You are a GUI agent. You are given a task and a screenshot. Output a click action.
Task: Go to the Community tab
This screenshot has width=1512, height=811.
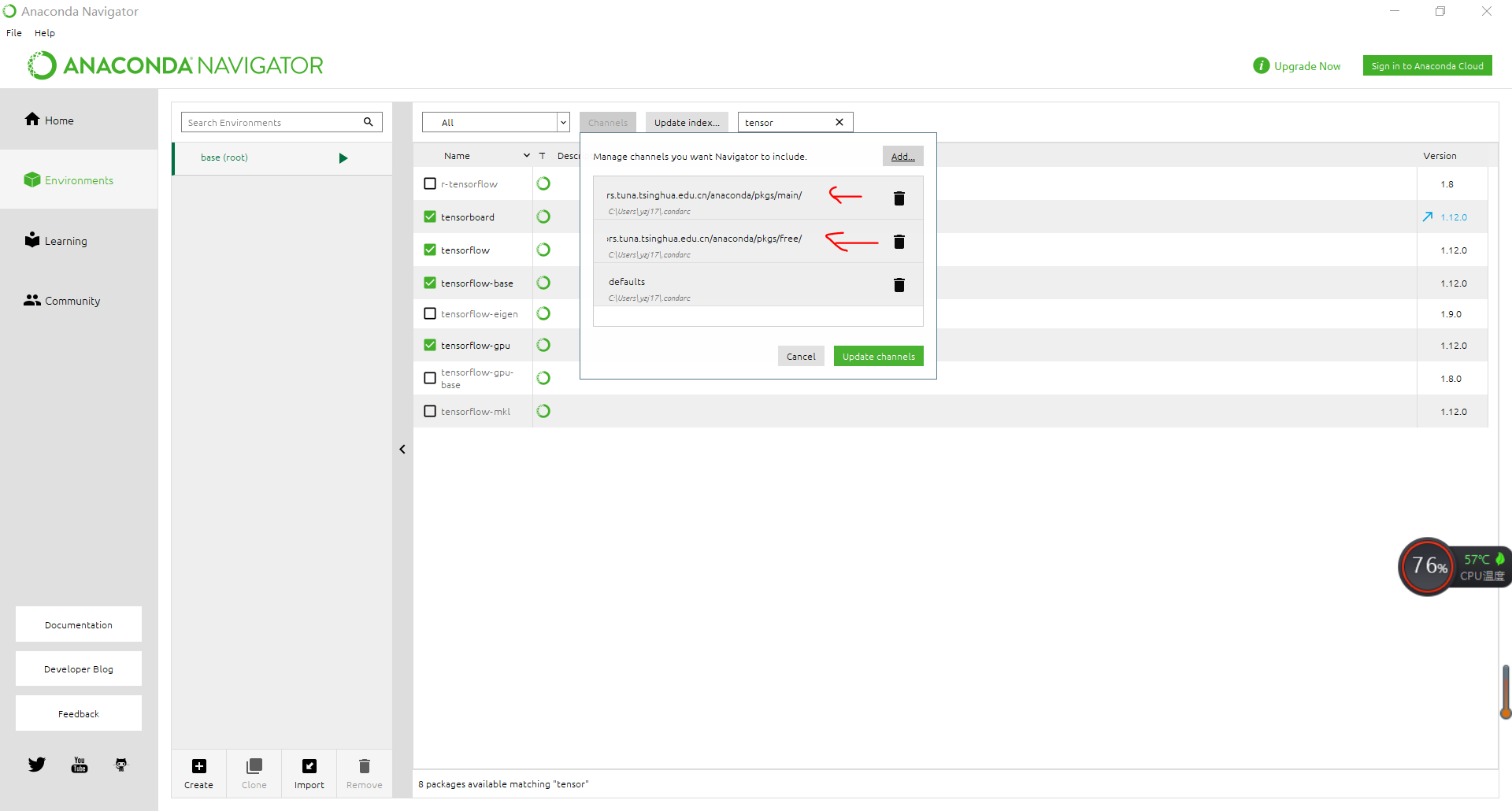(79, 300)
